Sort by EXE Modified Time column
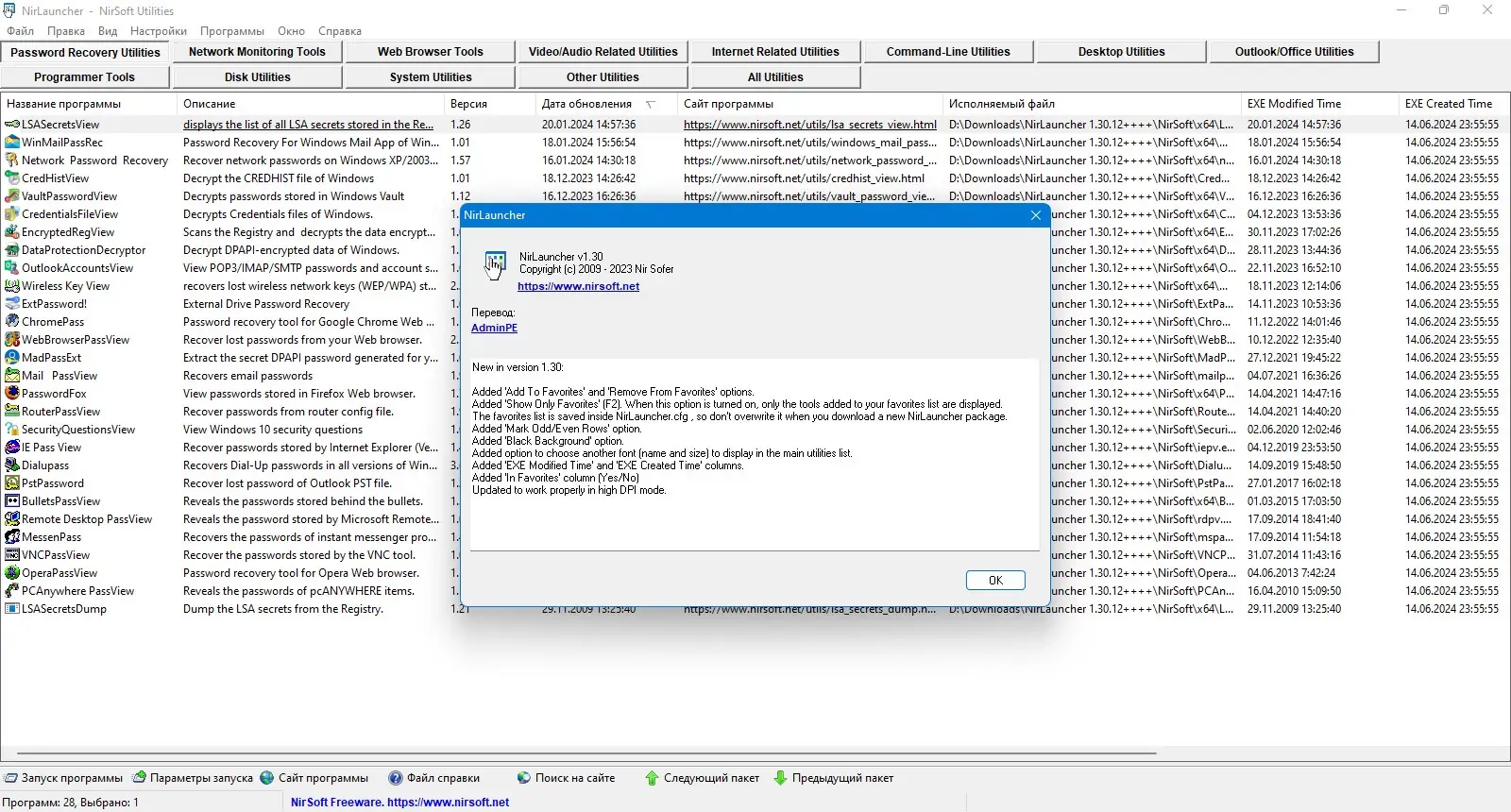The image size is (1511, 812). [x=1319, y=104]
